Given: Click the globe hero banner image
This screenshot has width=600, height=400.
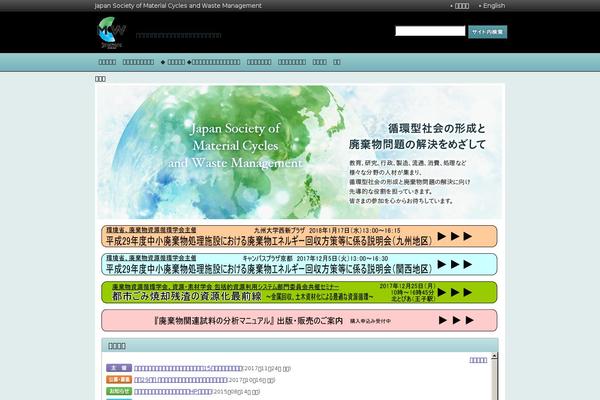Looking at the screenshot, I should tap(300, 152).
